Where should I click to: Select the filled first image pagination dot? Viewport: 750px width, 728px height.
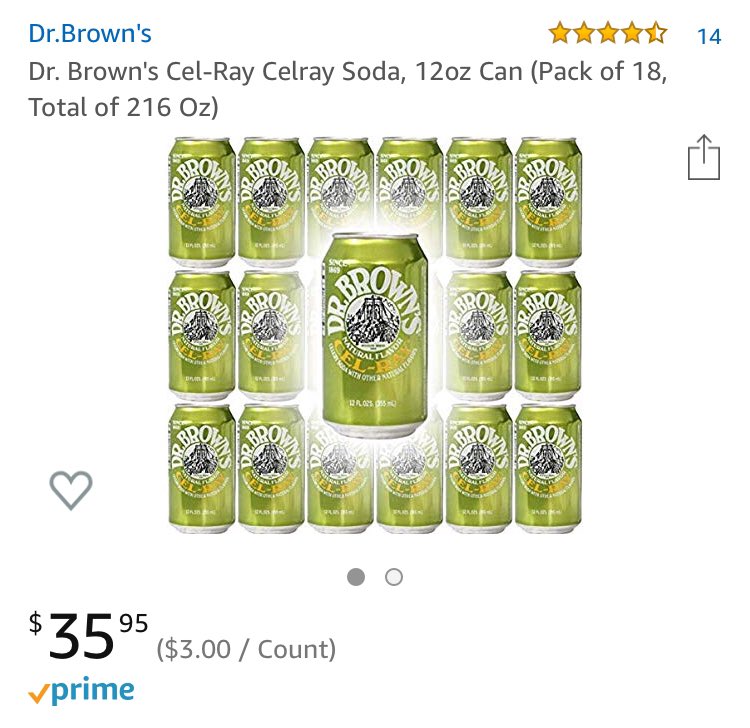pos(355,577)
